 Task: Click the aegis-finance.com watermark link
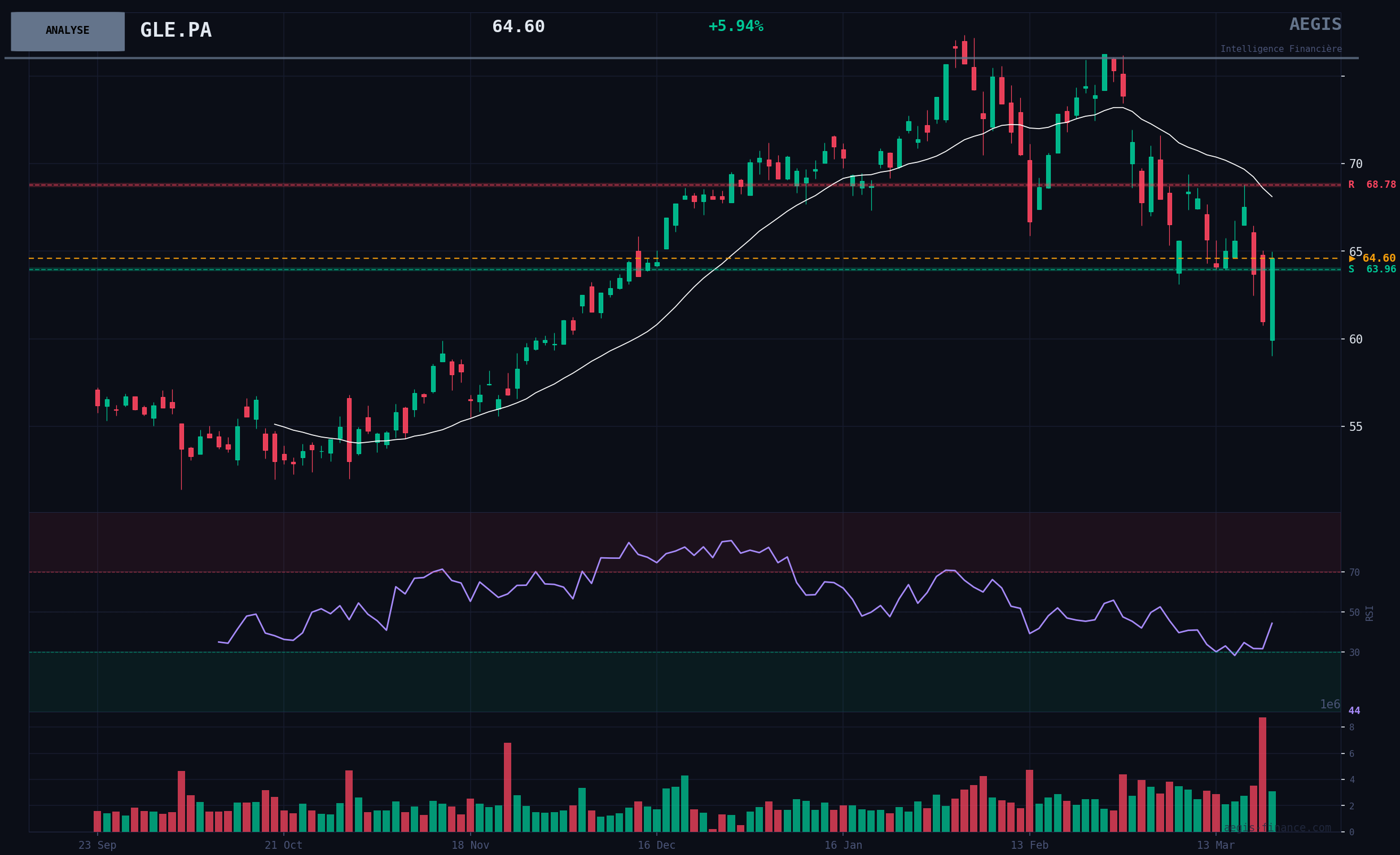pos(1277,828)
